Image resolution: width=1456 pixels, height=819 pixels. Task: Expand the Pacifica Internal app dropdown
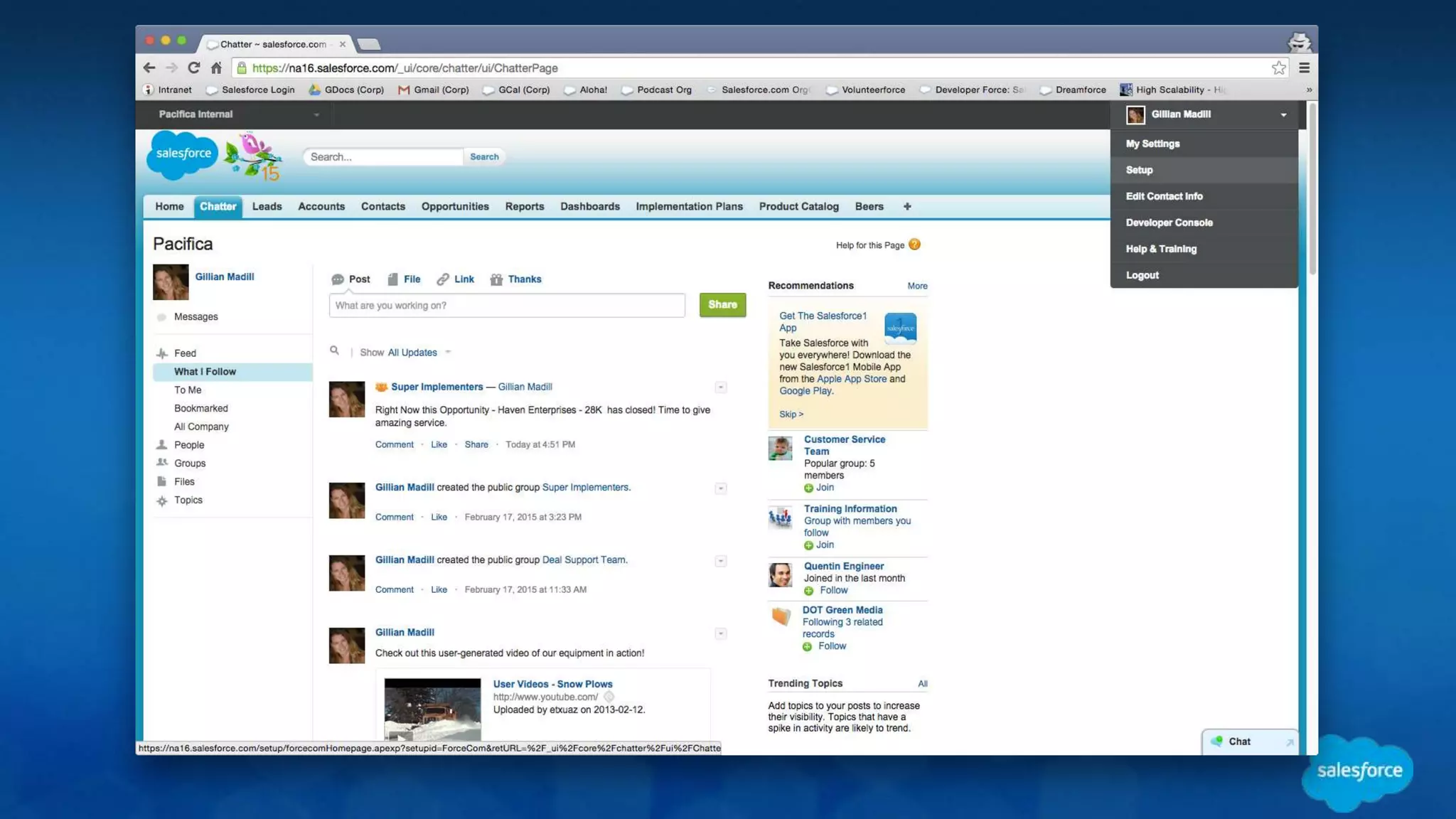(x=316, y=114)
